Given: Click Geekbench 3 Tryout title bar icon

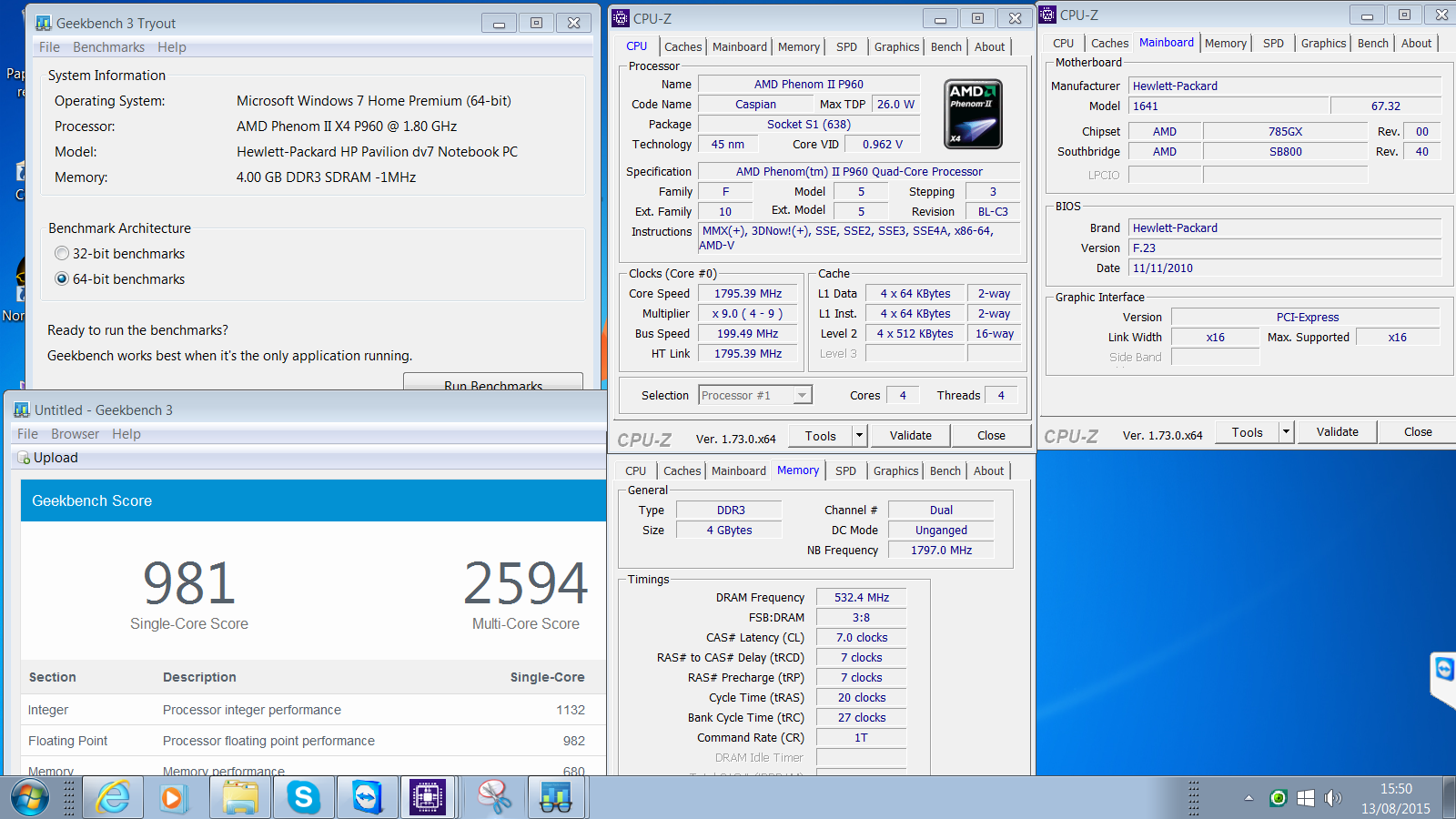Looking at the screenshot, I should coord(44,23).
